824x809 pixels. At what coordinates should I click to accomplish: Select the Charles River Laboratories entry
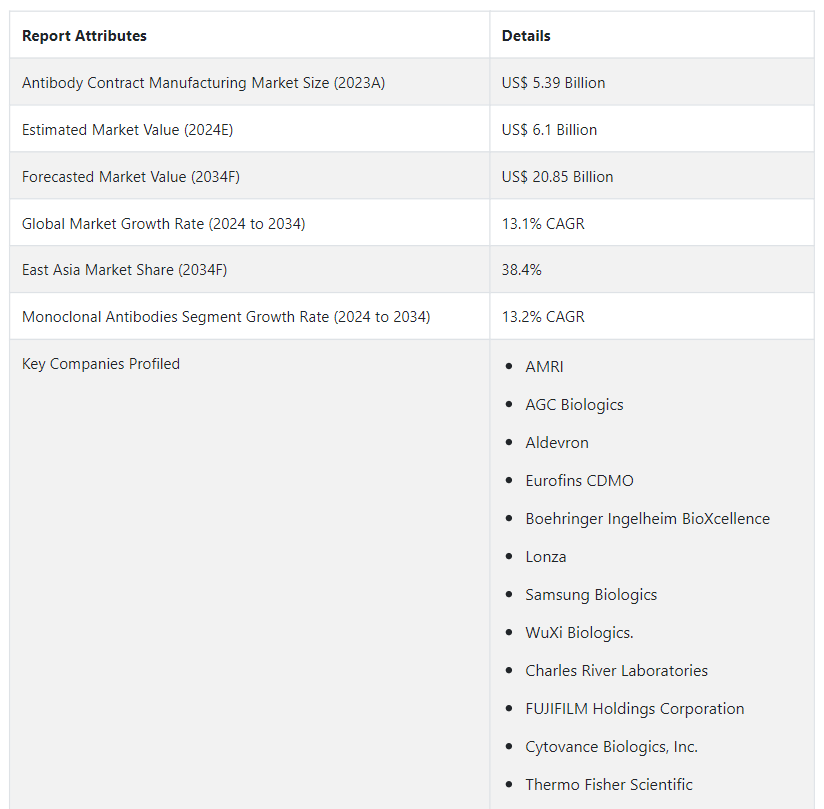point(616,671)
